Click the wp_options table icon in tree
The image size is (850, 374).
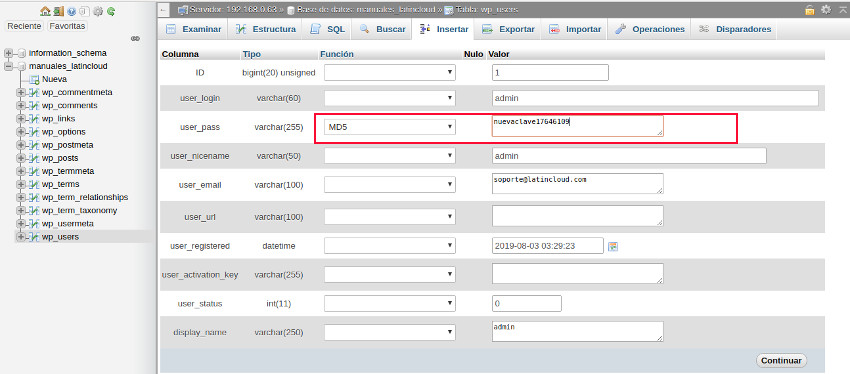pos(34,132)
